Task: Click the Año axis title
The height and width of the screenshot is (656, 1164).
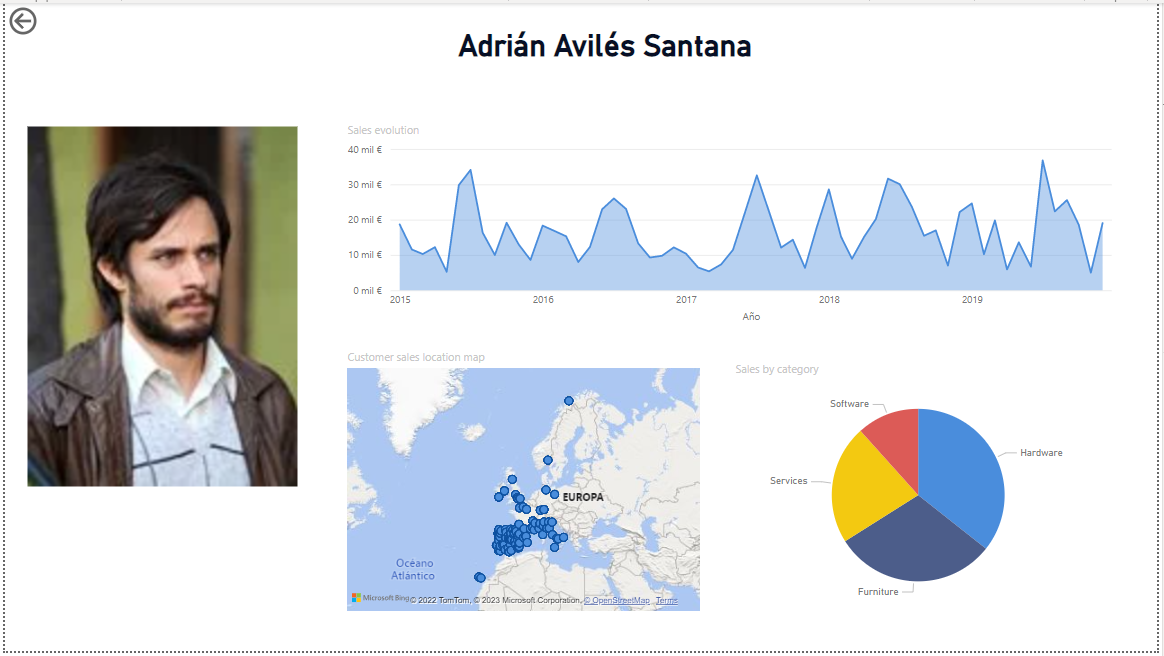Action: 751,317
